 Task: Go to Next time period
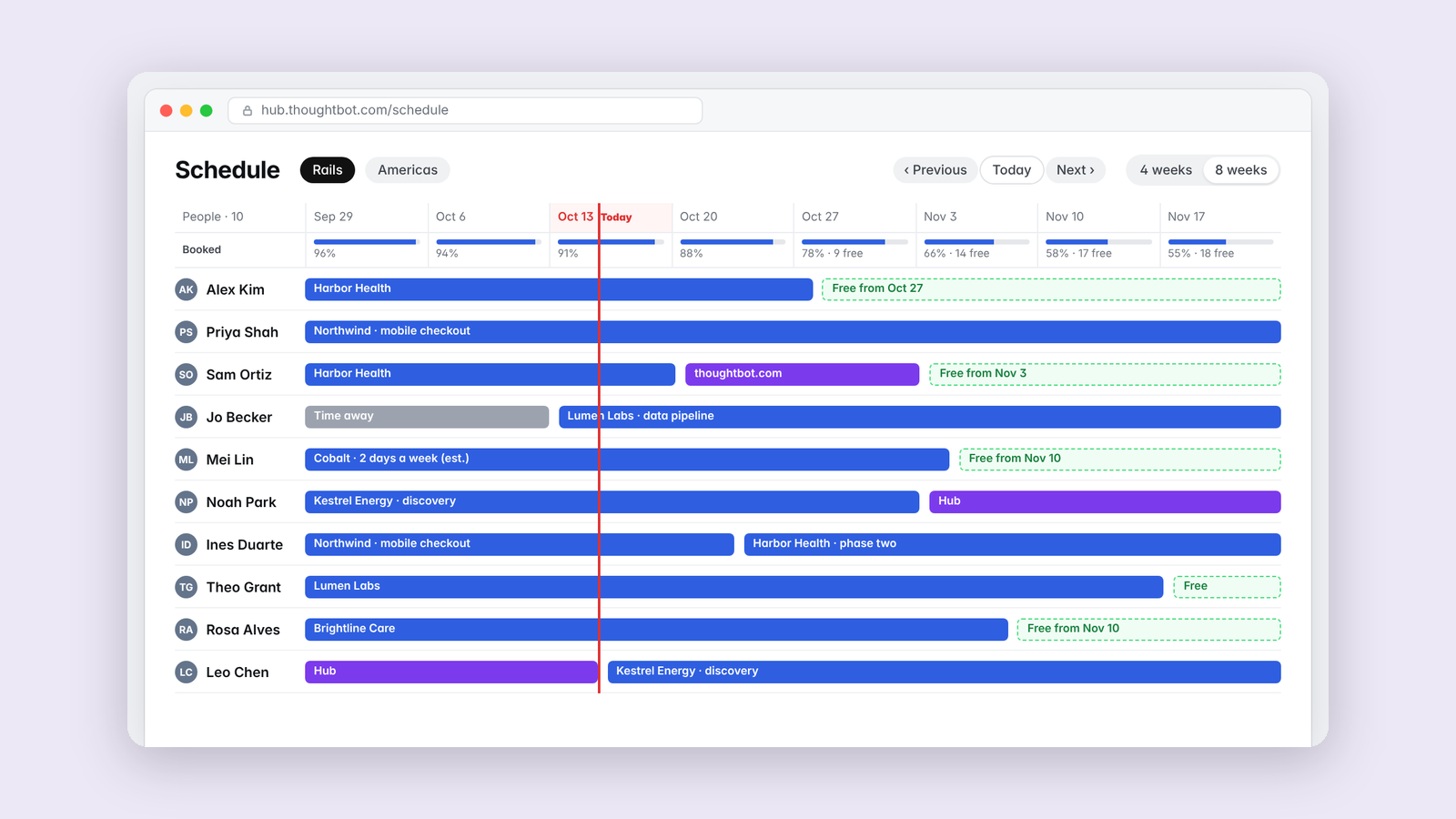(x=1076, y=170)
